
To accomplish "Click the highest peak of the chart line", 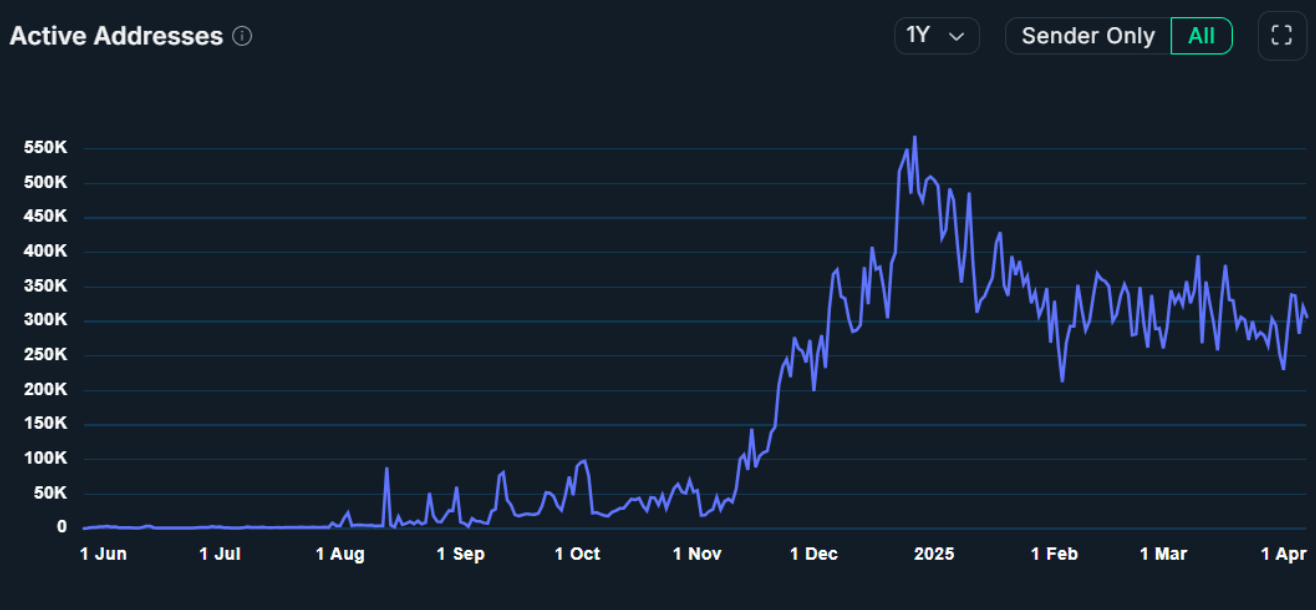I will pyautogui.click(x=914, y=138).
